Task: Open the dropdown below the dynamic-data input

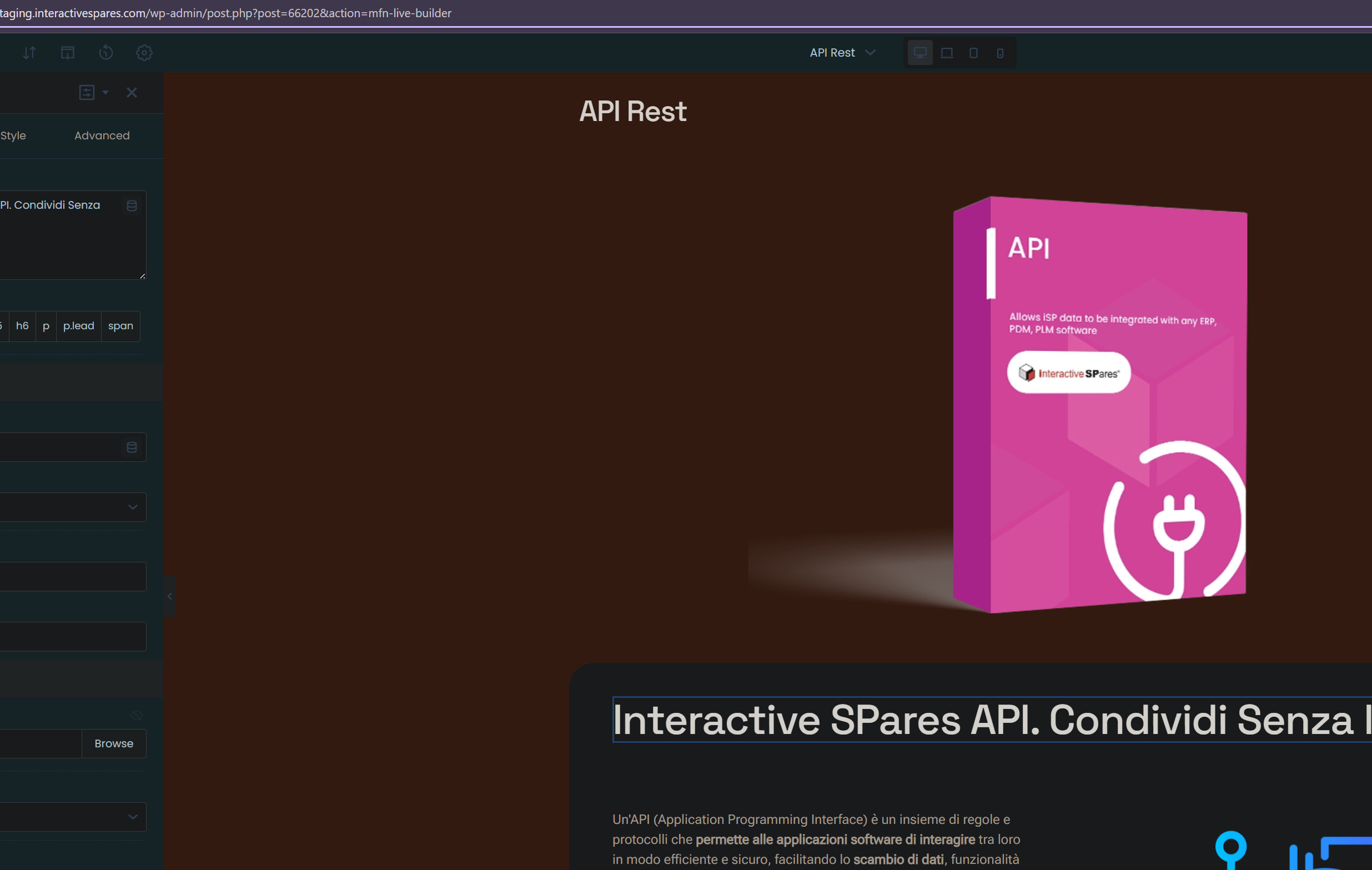Action: [x=73, y=507]
